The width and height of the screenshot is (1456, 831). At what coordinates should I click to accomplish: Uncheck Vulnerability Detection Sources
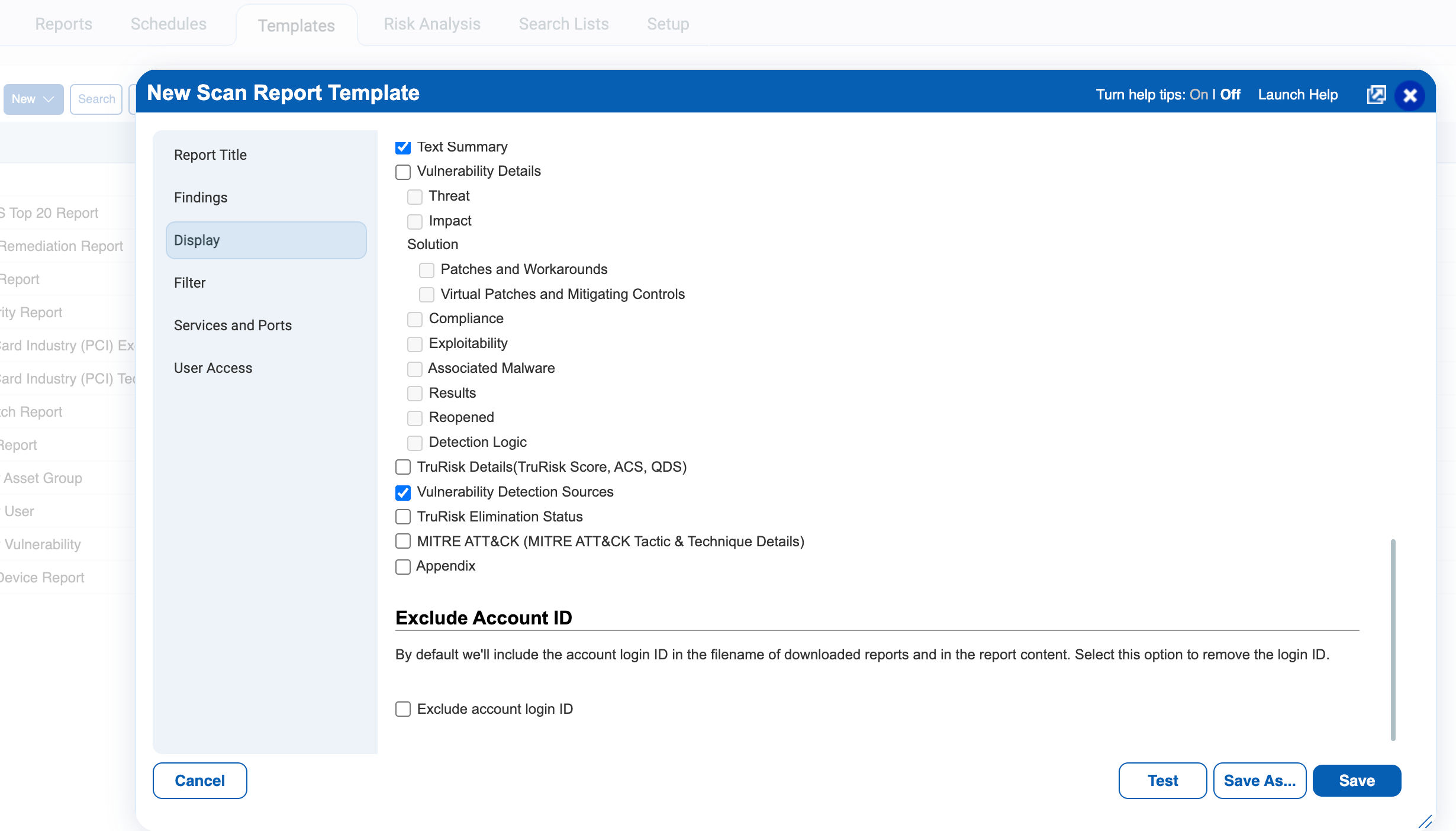(x=403, y=492)
